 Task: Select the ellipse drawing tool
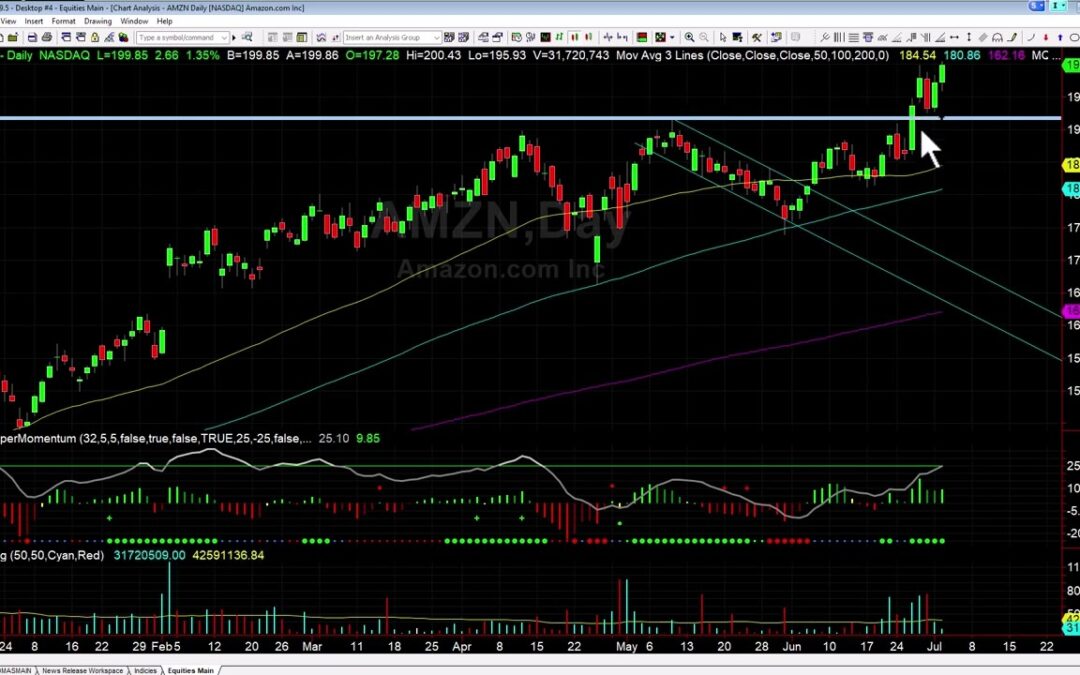click(x=1074, y=37)
